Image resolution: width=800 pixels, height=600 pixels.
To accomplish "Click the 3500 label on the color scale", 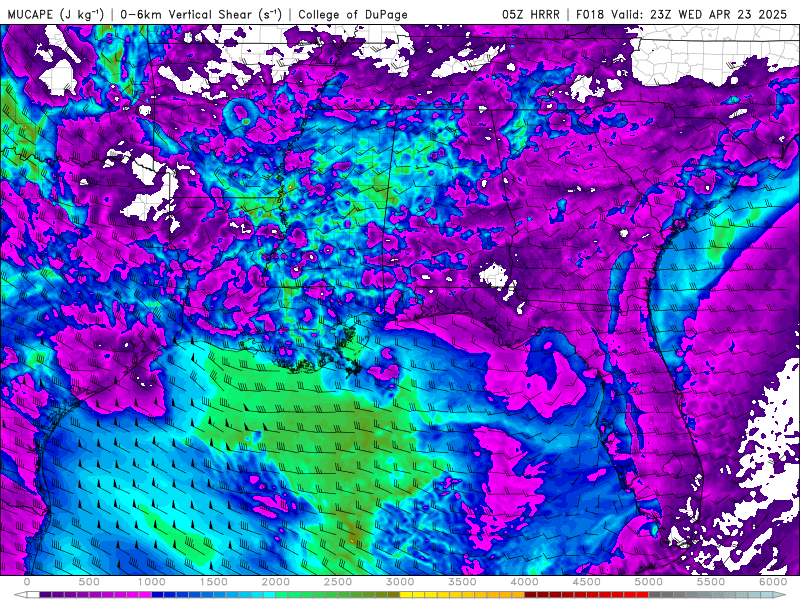I will 462,582.
